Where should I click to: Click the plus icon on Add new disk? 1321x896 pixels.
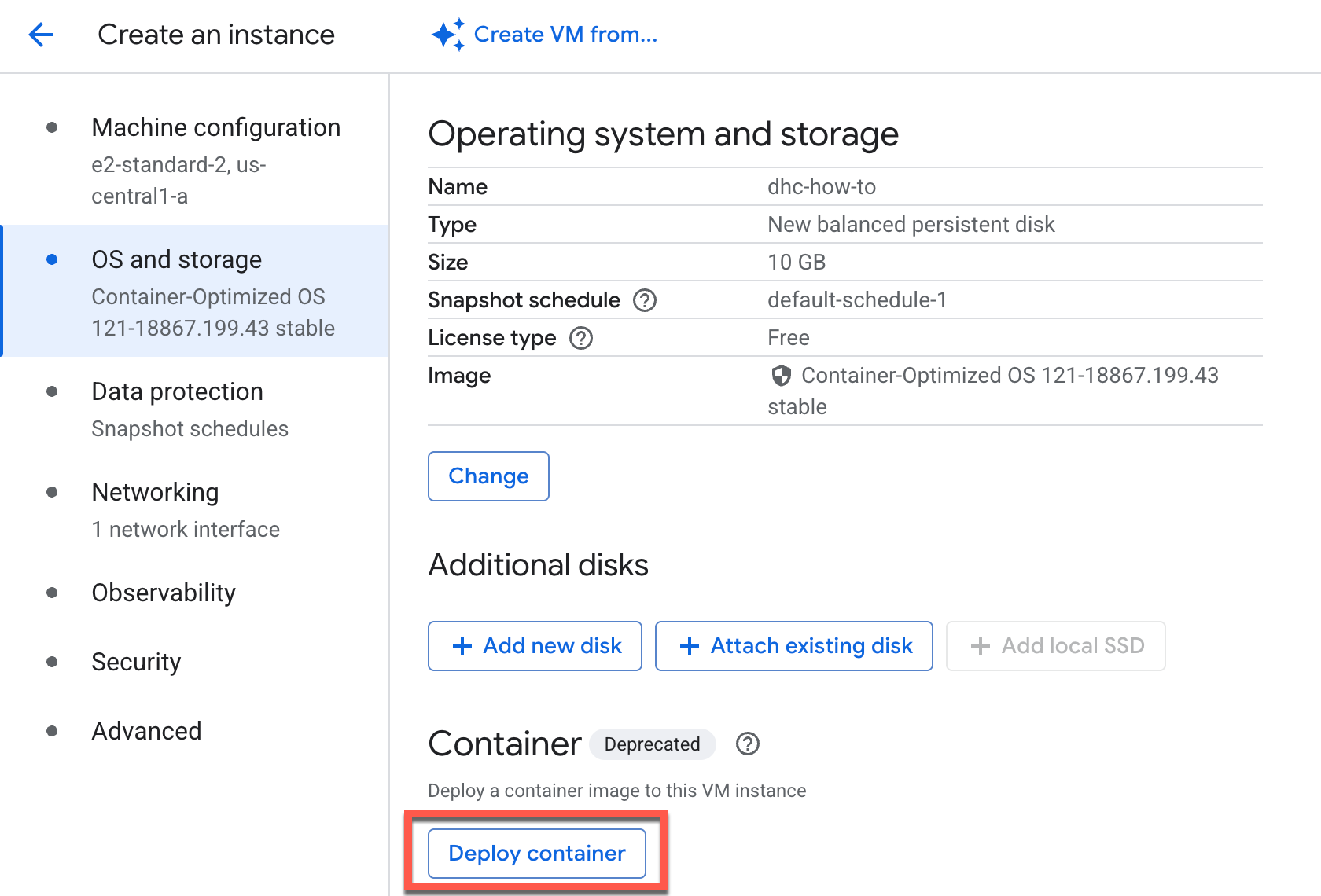(x=462, y=645)
